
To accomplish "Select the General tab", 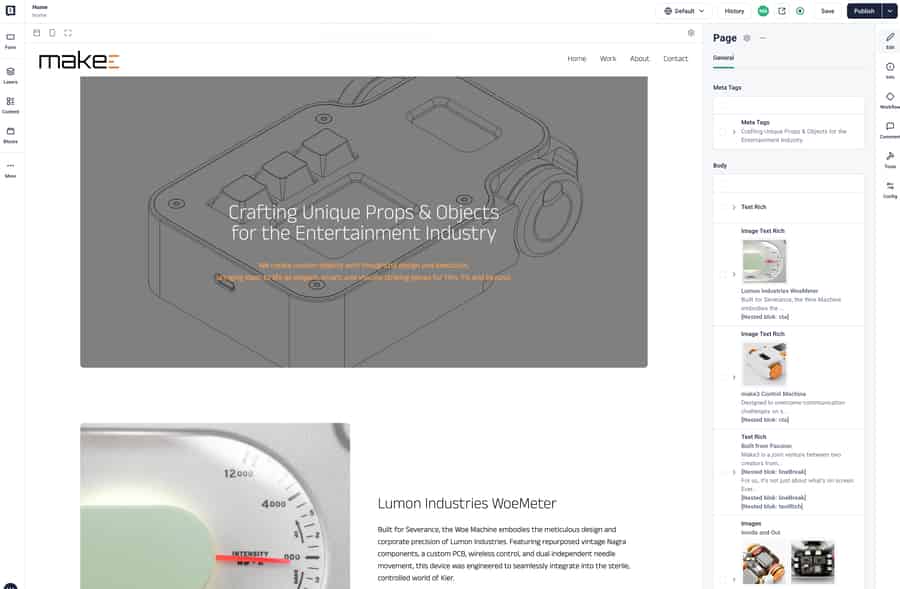I will point(723,58).
